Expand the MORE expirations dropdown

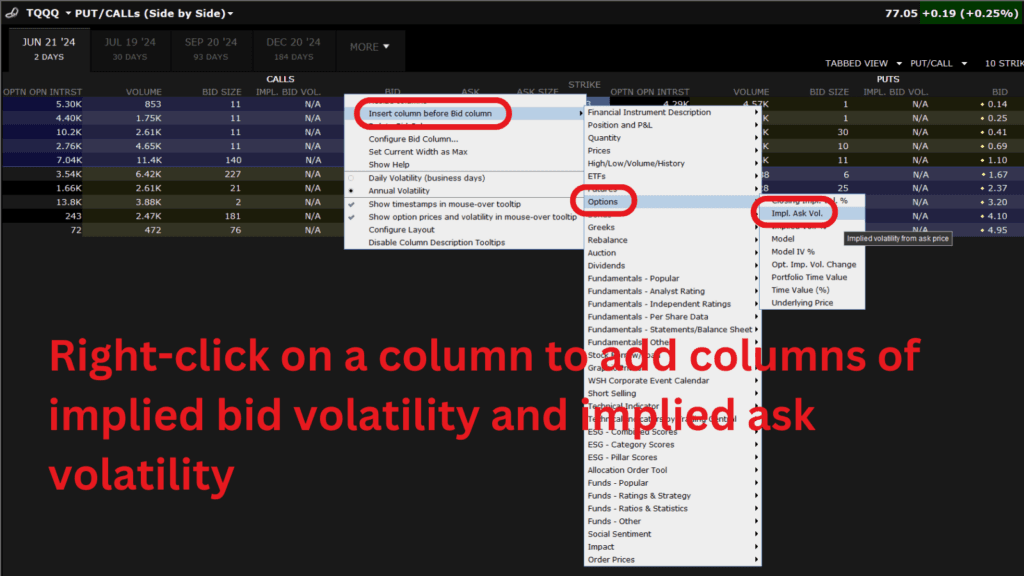[369, 45]
